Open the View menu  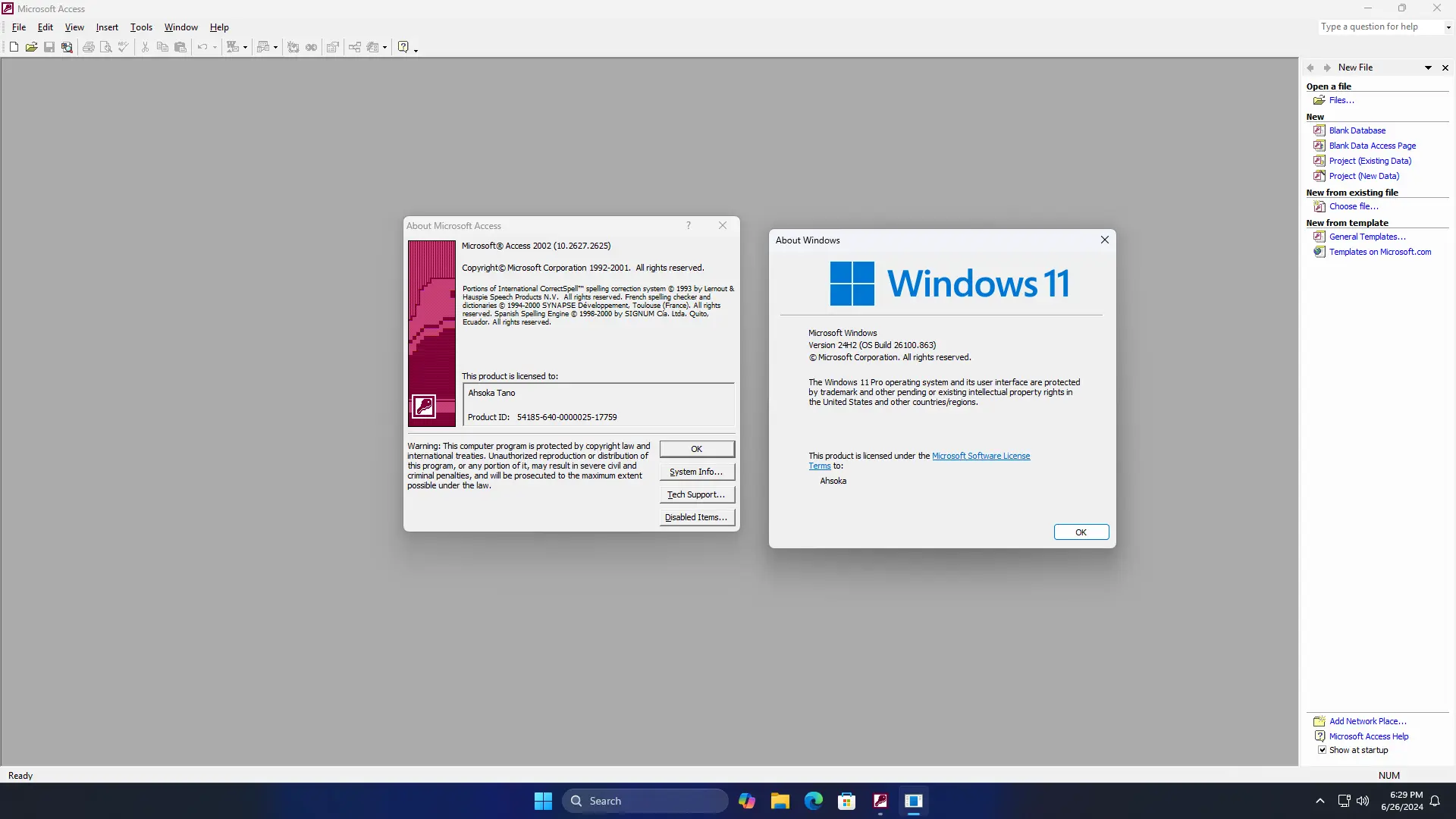74,27
